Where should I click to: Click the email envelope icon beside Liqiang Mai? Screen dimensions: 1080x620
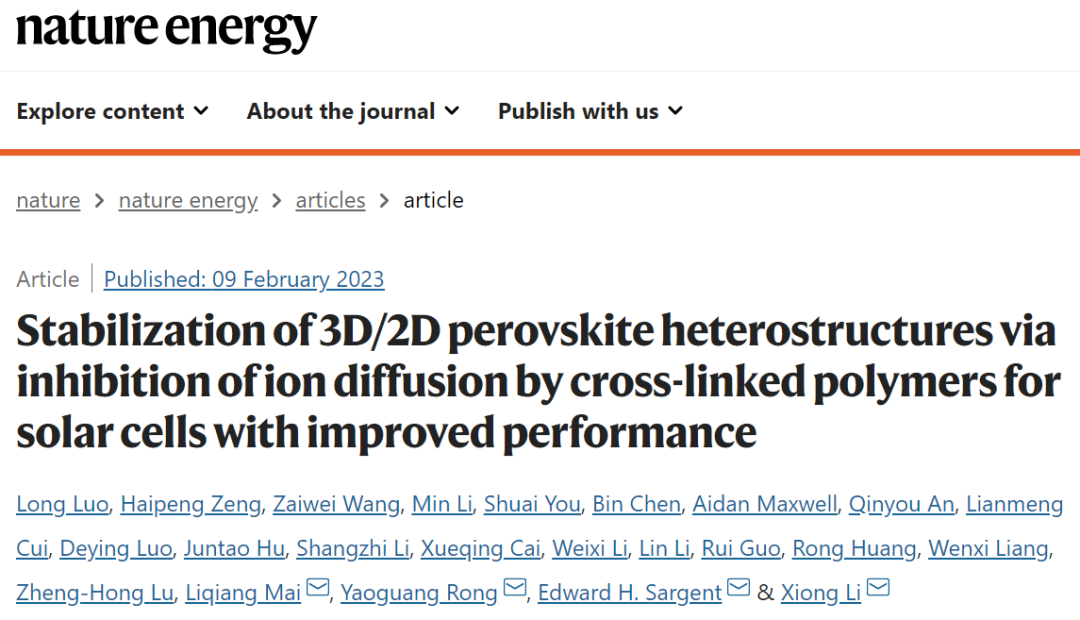[x=318, y=588]
